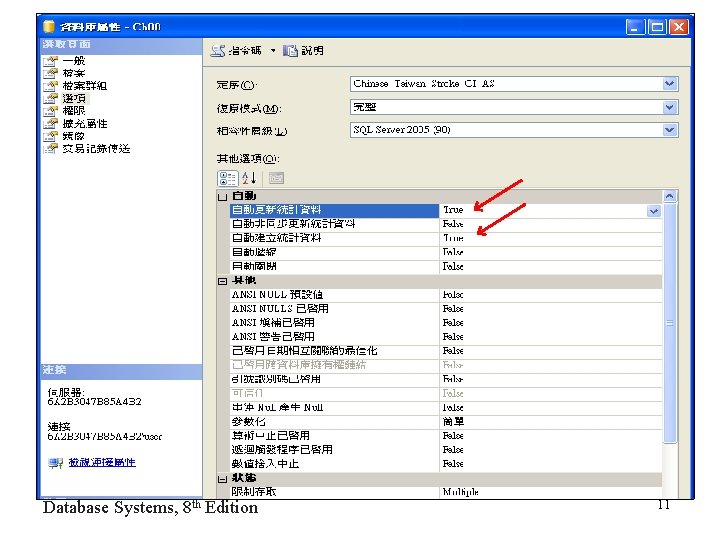Select the 引號識別碼已啟用 row

pos(445,380)
